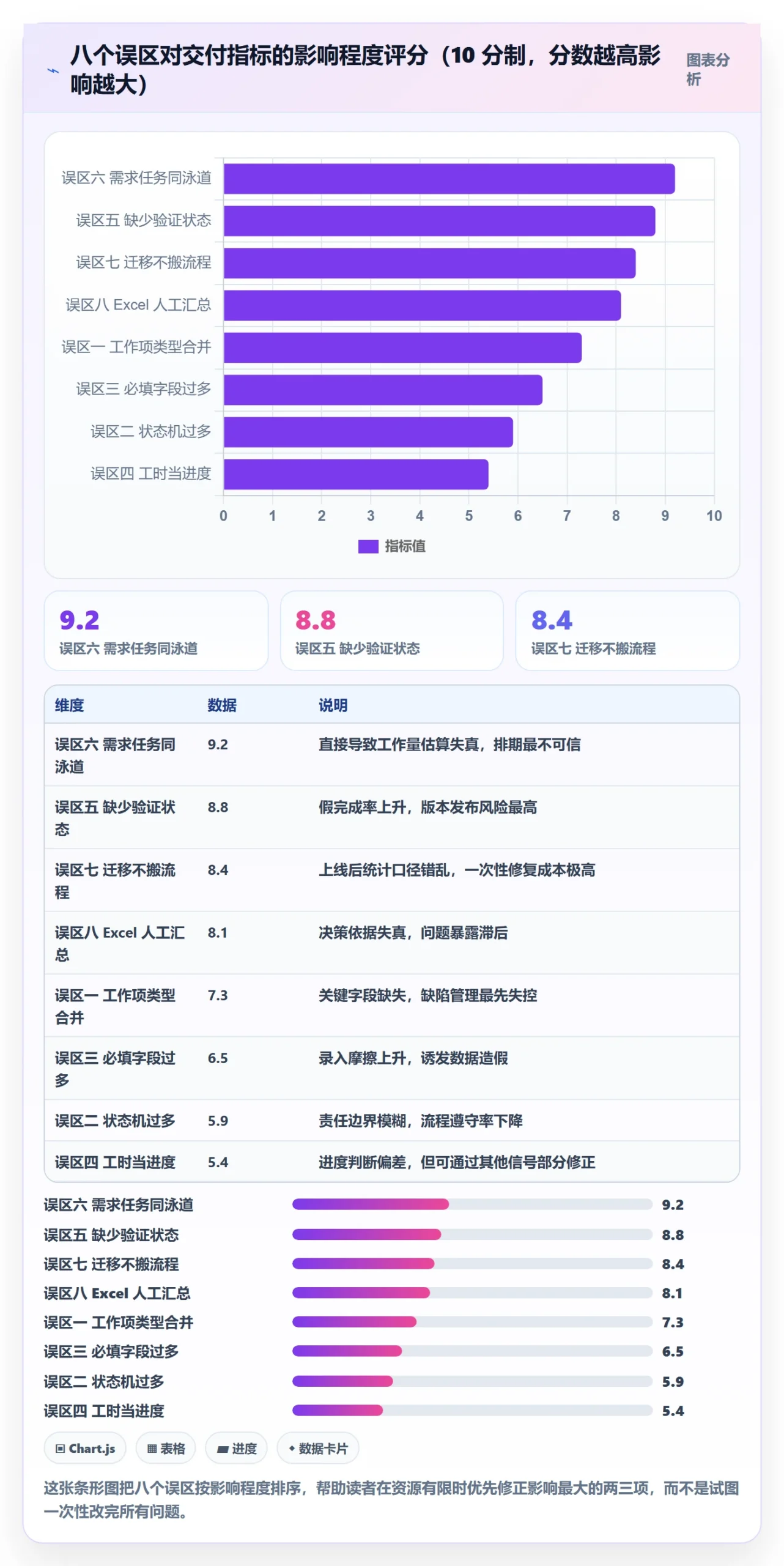
Task: Click the 误区六 需求任务同泳道 chart bar
Action: 449,179
